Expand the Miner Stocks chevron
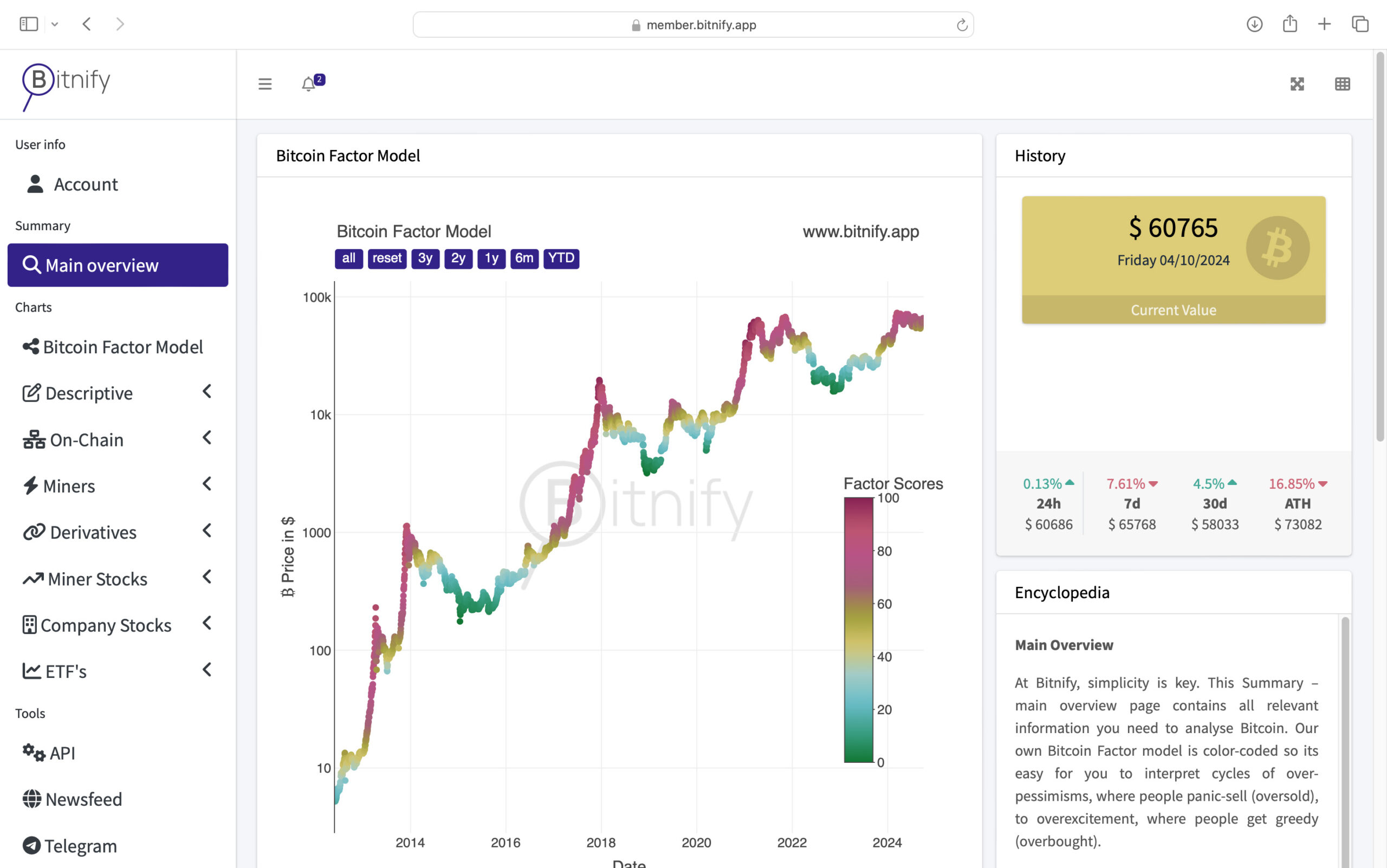The image size is (1387, 868). click(208, 577)
